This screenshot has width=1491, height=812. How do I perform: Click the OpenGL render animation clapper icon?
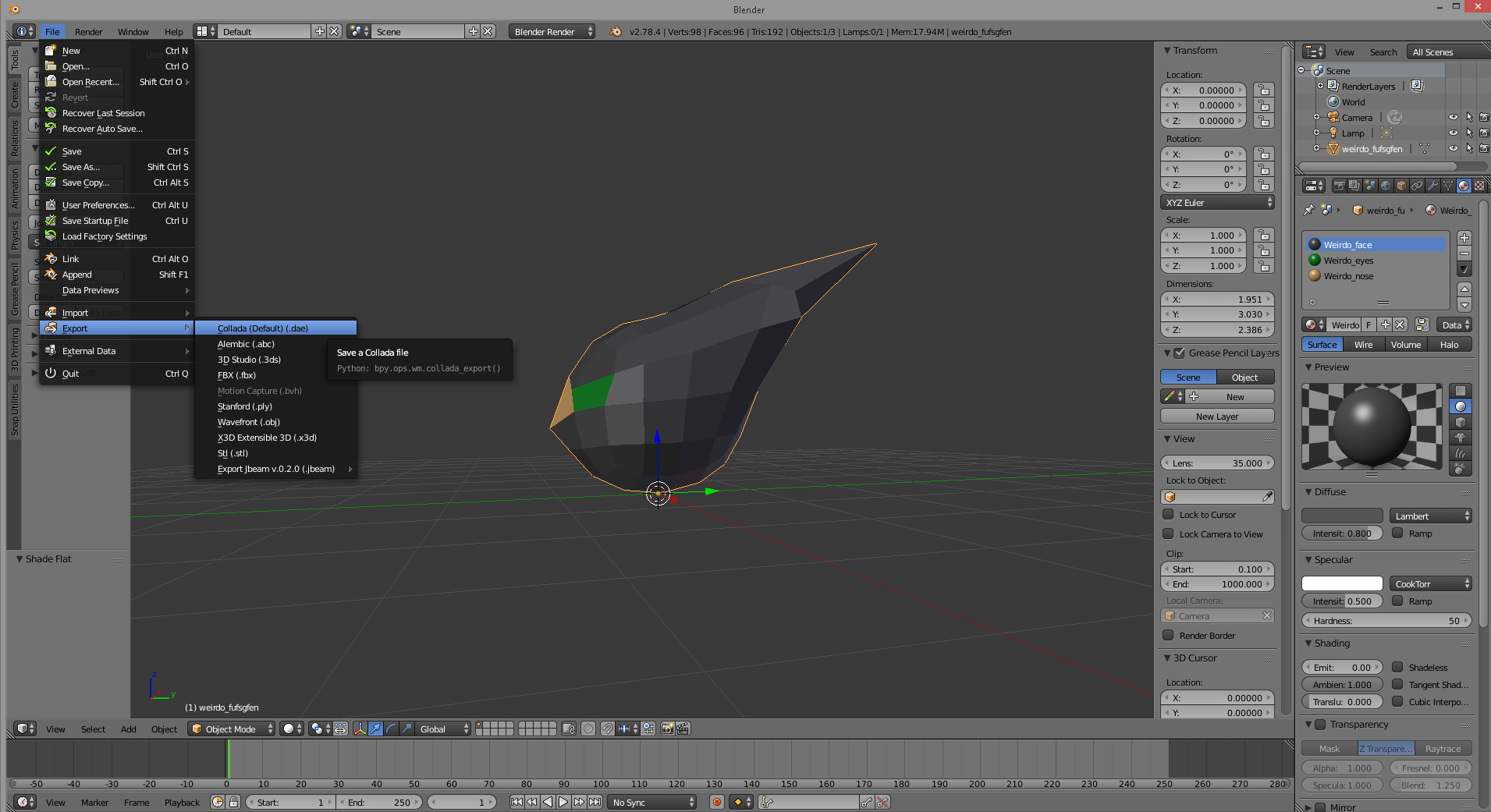683,729
